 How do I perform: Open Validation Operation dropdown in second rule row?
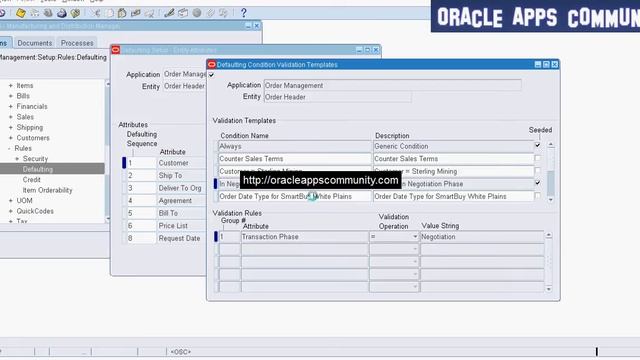(415, 249)
